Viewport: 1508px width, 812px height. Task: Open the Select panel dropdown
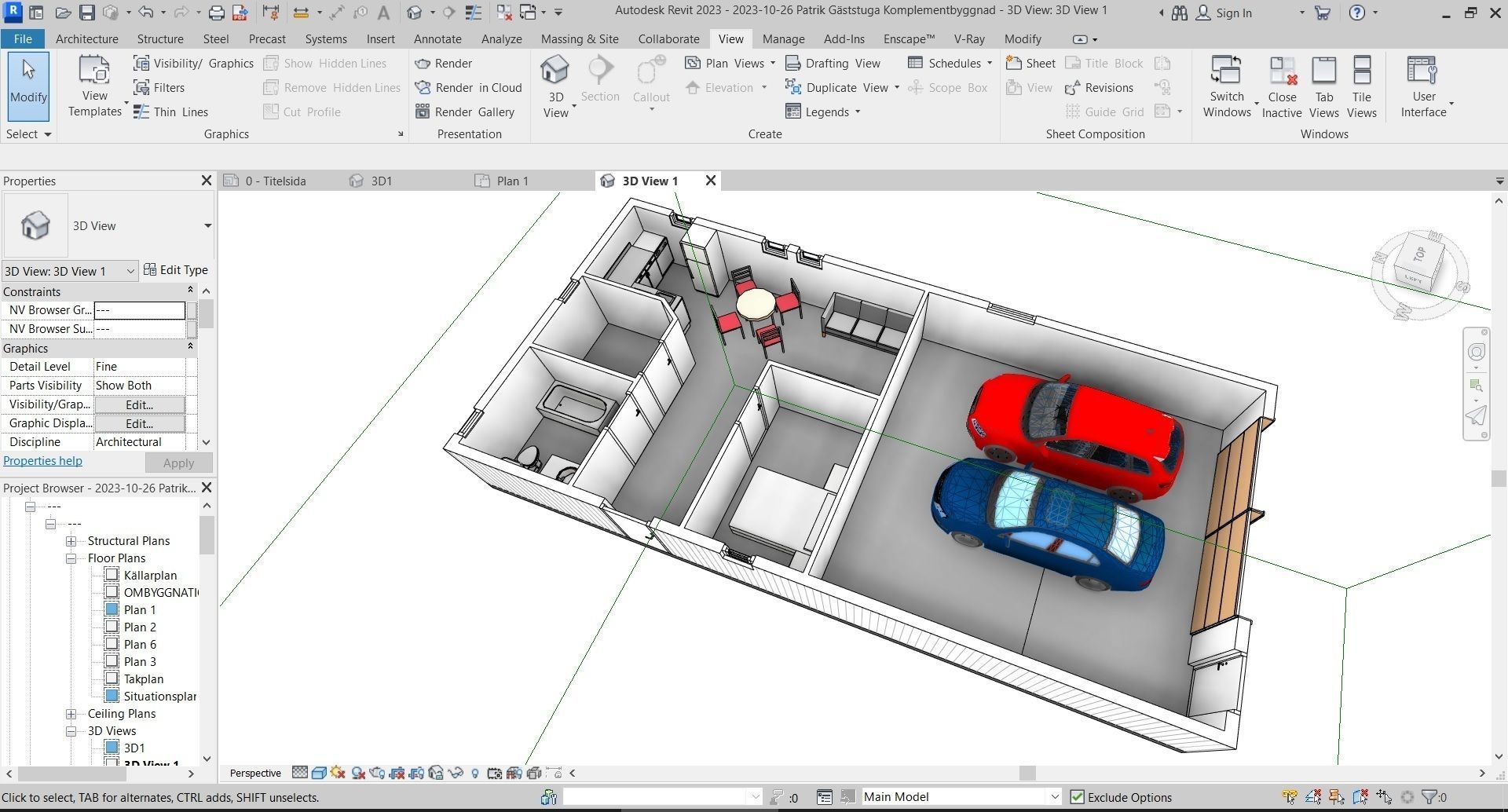click(x=29, y=134)
